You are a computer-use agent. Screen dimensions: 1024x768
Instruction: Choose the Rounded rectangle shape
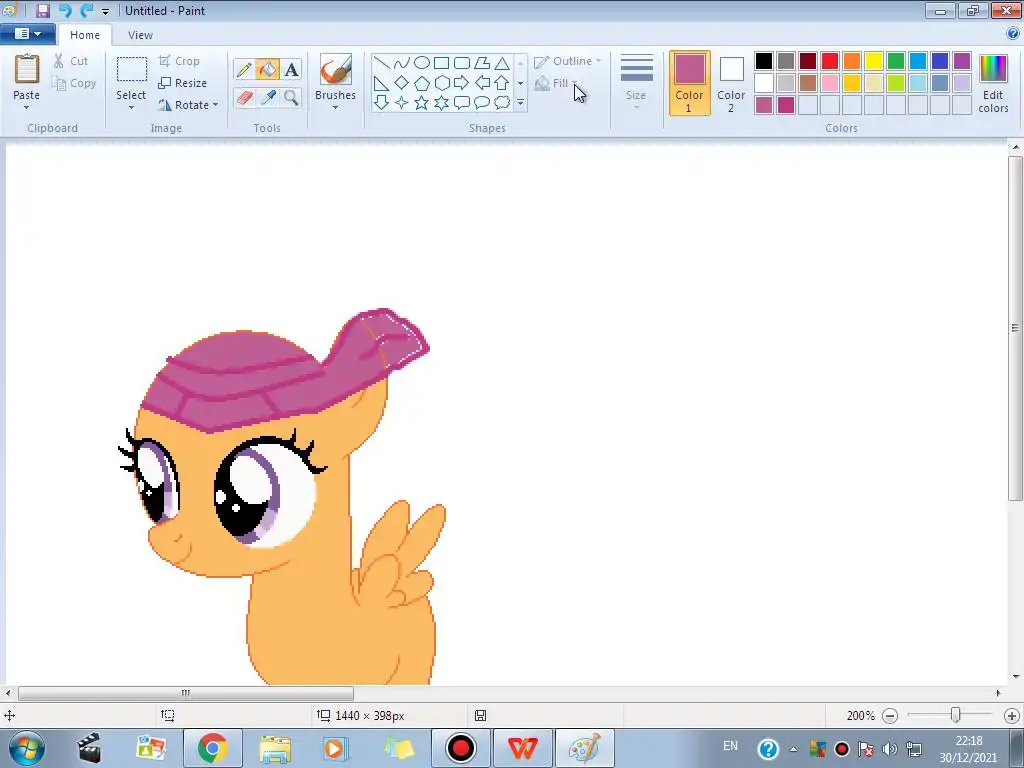click(x=462, y=63)
